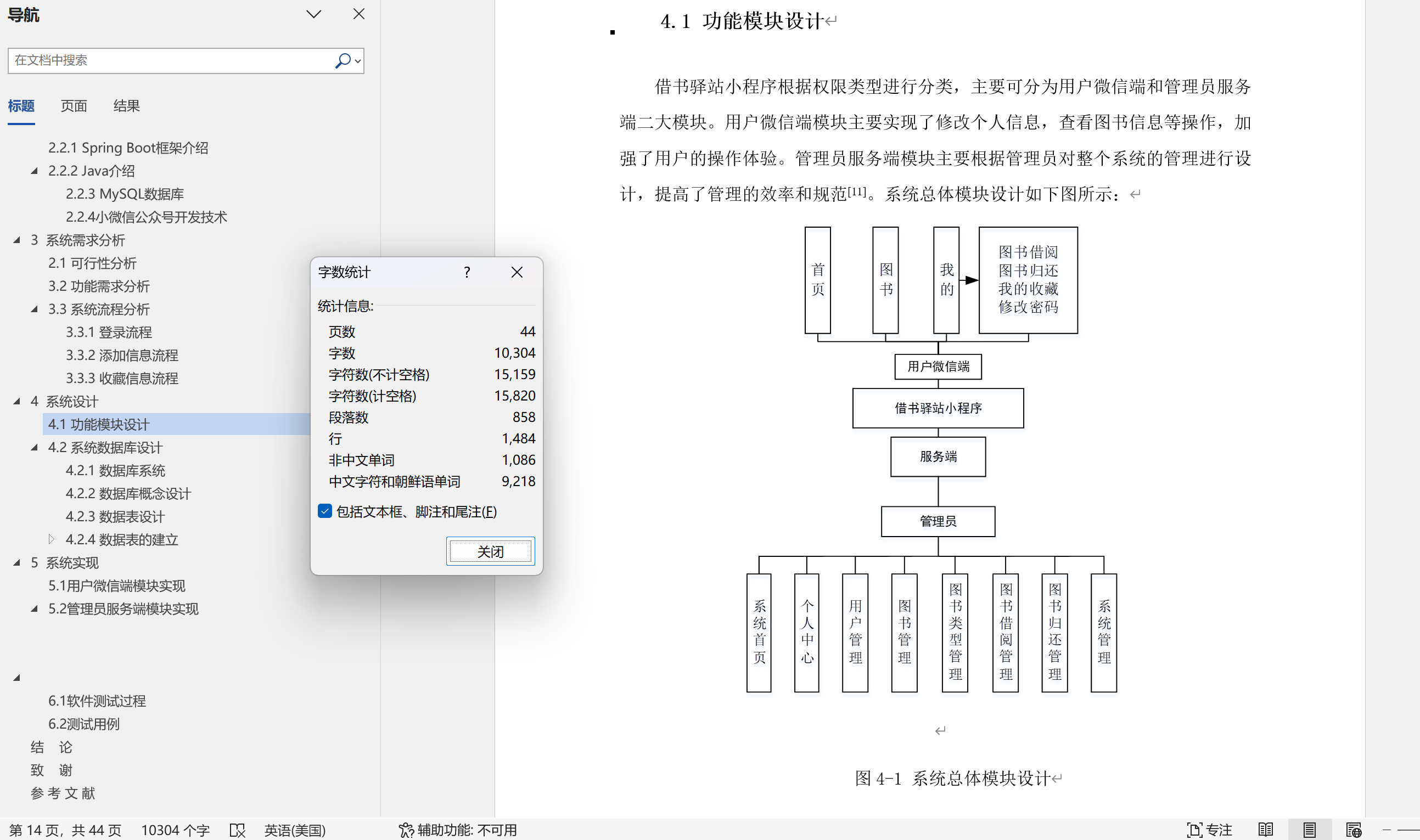
Task: Close the 字数统计 dialog with X
Action: point(517,272)
